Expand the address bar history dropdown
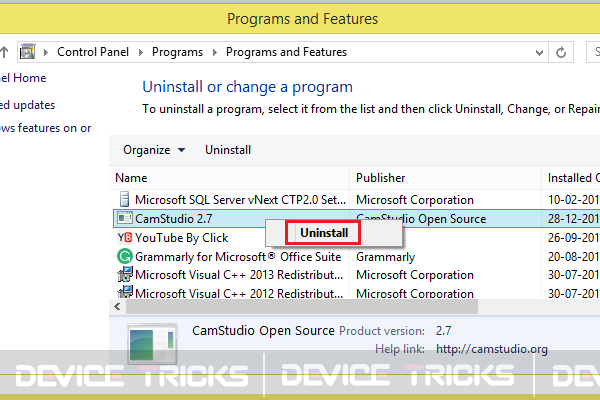Viewport: 600px width, 400px height. coord(539,52)
